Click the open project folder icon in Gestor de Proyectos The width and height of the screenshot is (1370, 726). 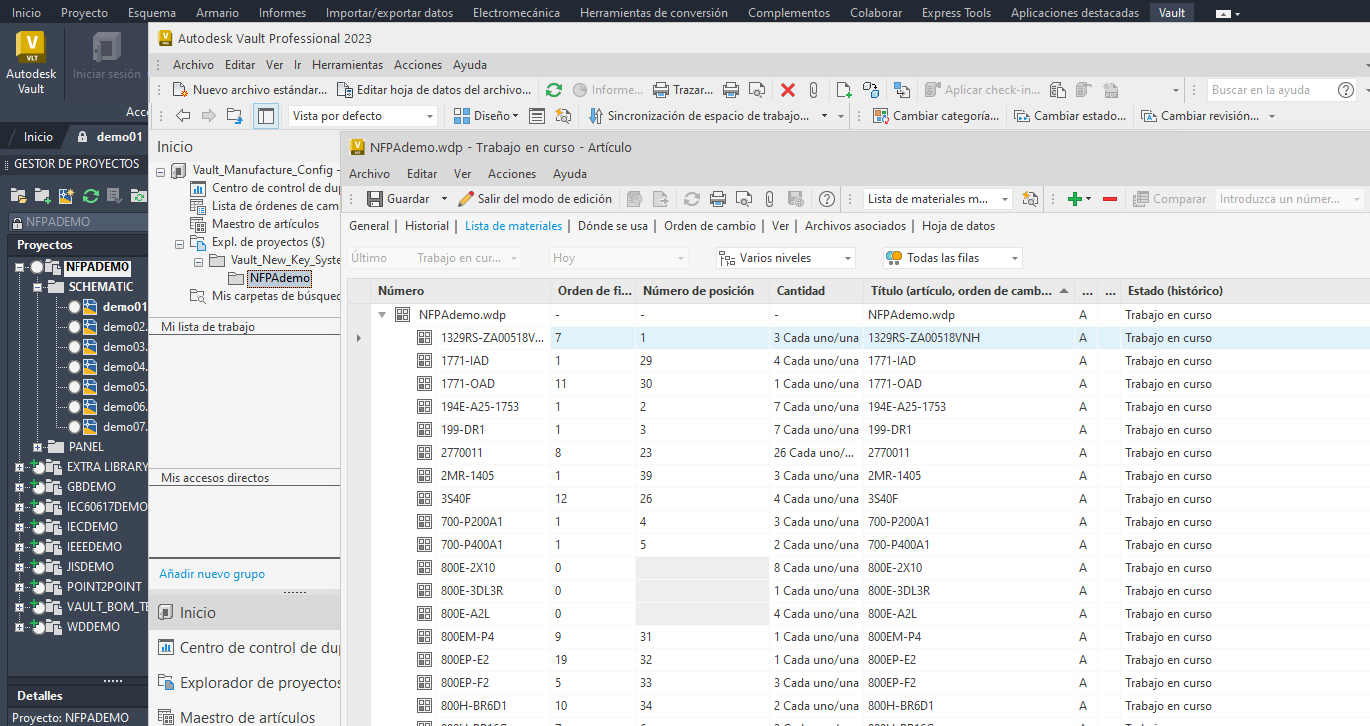pos(18,195)
